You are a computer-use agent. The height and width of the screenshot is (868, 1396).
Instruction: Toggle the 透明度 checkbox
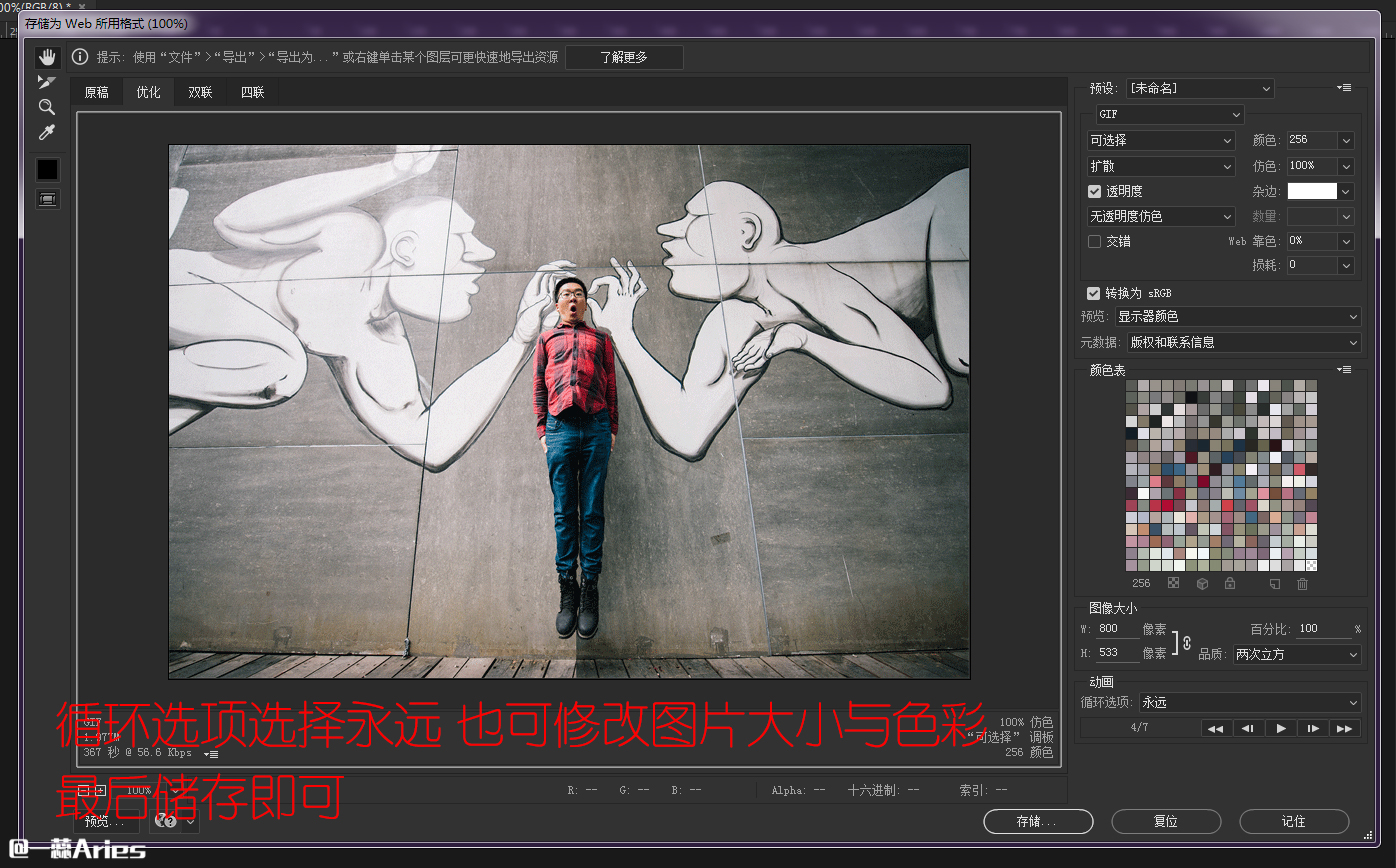pyautogui.click(x=1094, y=191)
